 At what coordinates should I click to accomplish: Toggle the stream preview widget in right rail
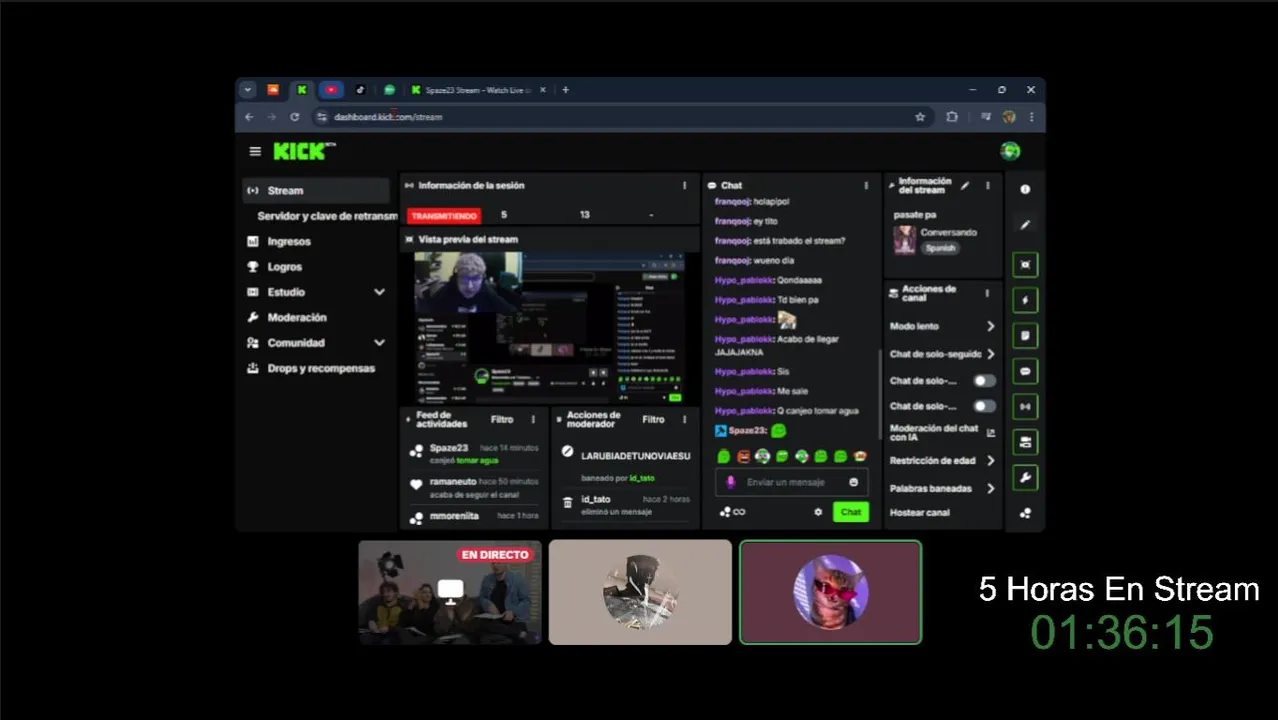1025,265
